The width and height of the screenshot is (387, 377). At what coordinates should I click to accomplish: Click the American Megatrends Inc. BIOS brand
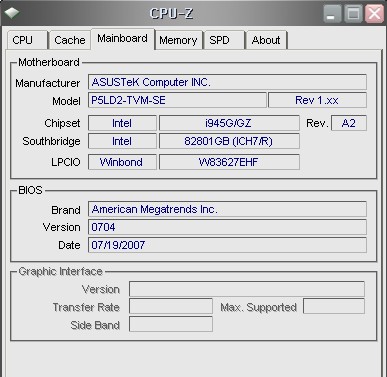(227, 209)
